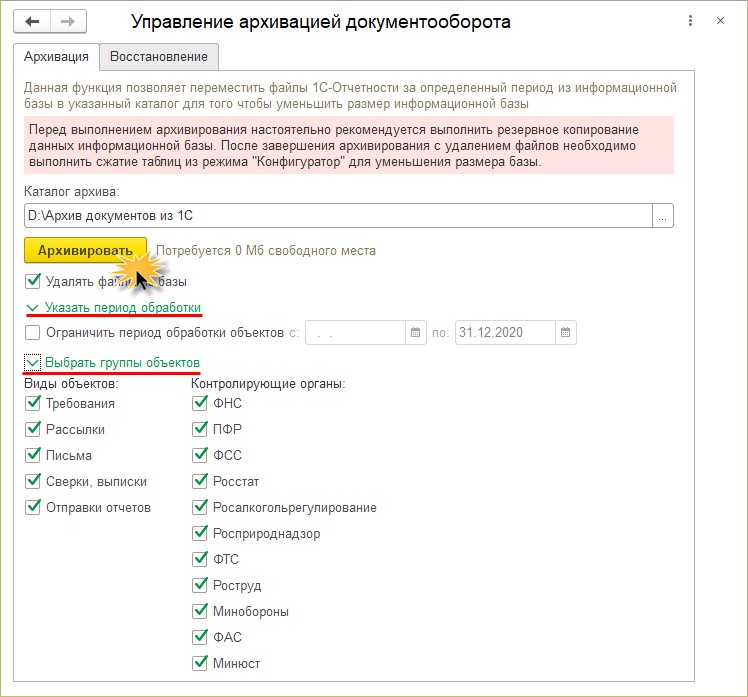Screen dimensions: 748x697
Task: Click the Контролирующие органы heading
Action: (x=268, y=384)
